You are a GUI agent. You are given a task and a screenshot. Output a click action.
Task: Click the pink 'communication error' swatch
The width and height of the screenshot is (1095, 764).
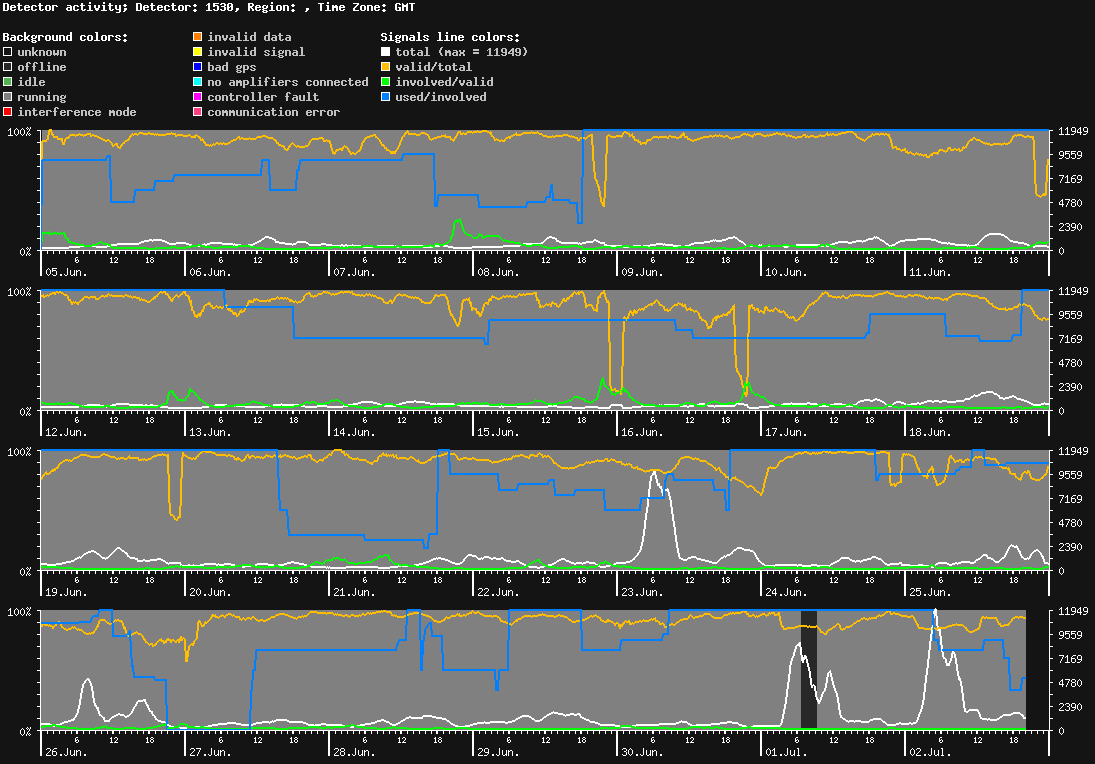pos(198,112)
